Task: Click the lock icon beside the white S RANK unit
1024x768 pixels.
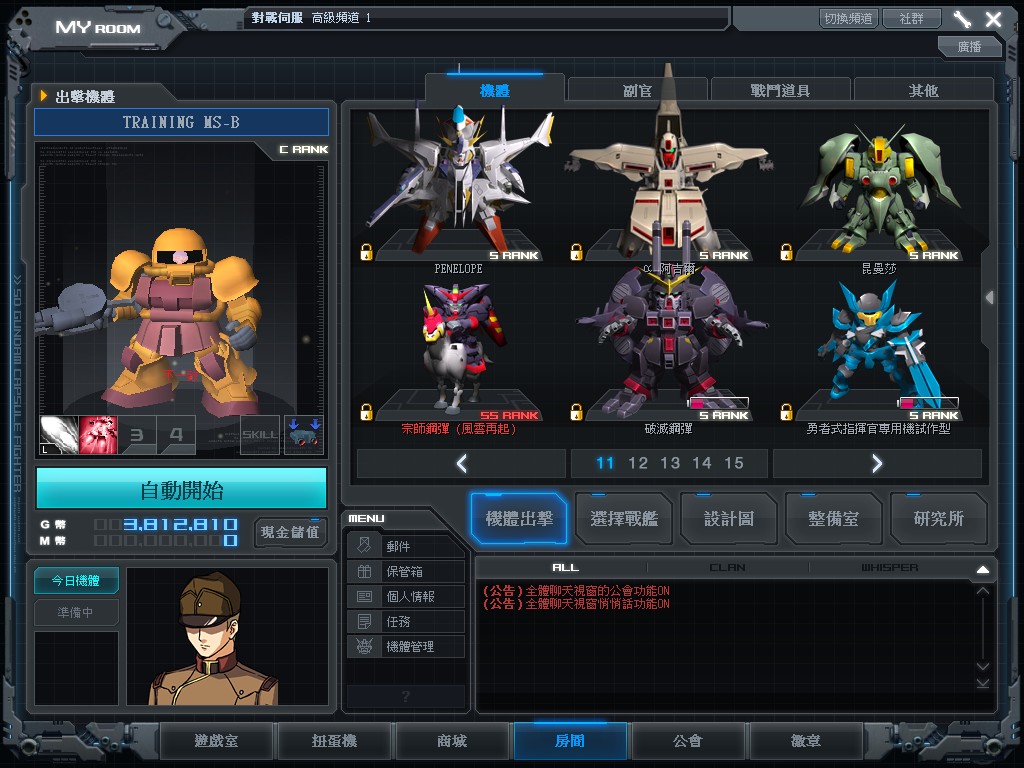Action: (576, 252)
